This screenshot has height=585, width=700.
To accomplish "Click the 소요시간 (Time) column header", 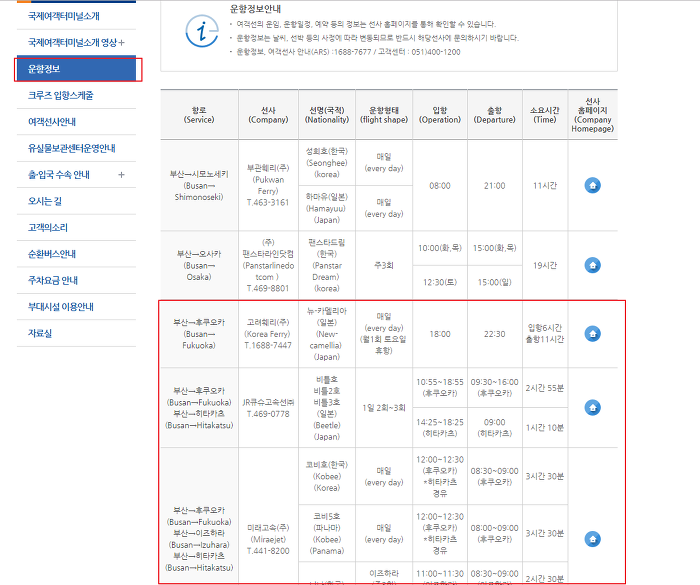I will click(x=545, y=115).
